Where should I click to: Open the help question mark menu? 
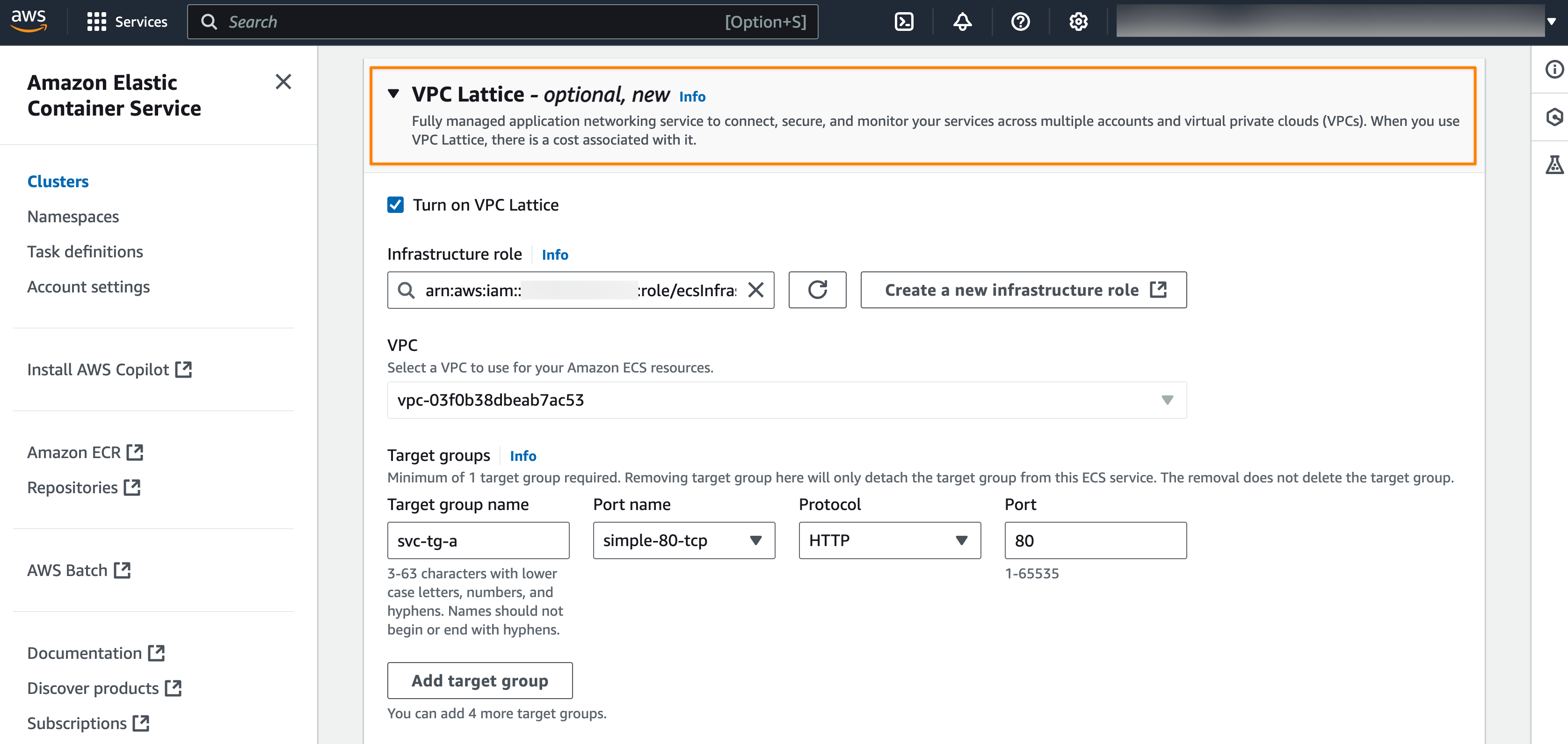point(1020,22)
